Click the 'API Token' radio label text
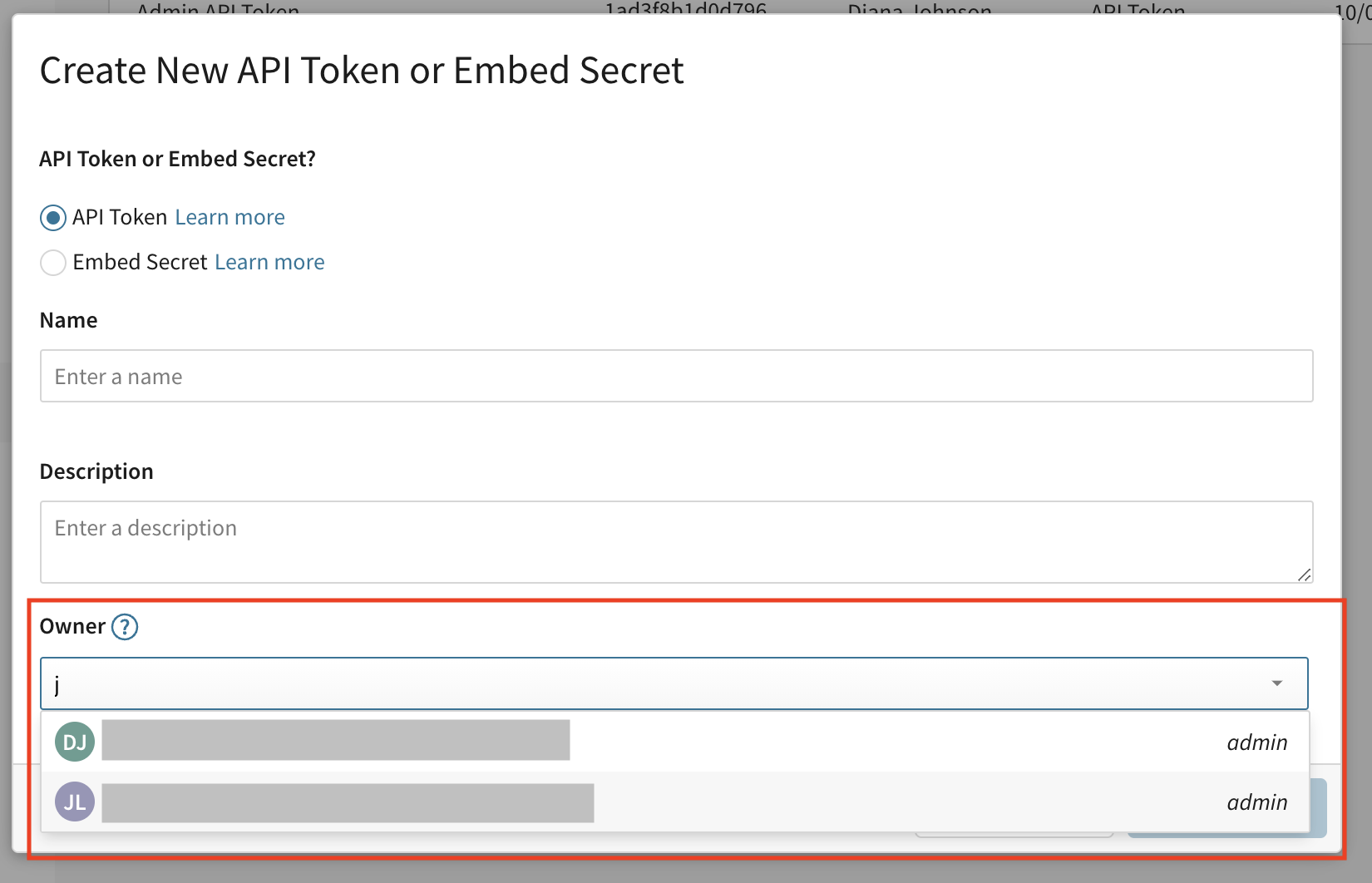1372x883 pixels. click(x=120, y=218)
